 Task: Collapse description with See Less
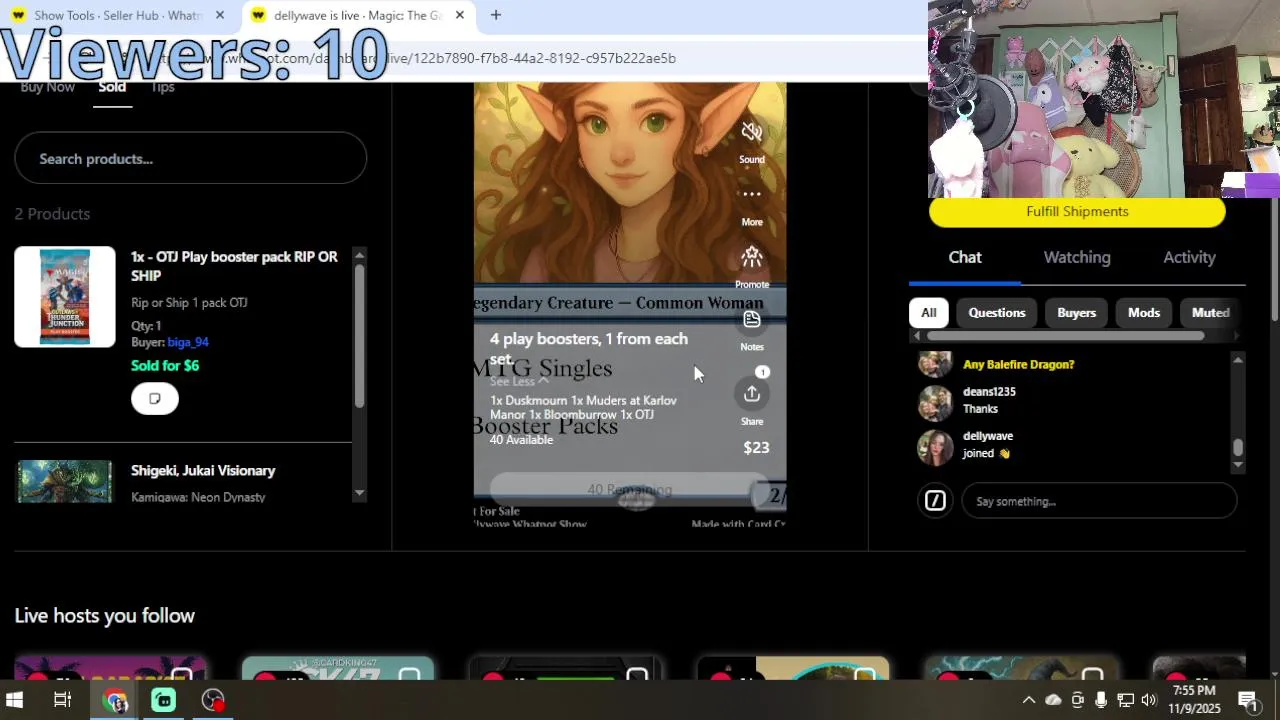click(518, 381)
